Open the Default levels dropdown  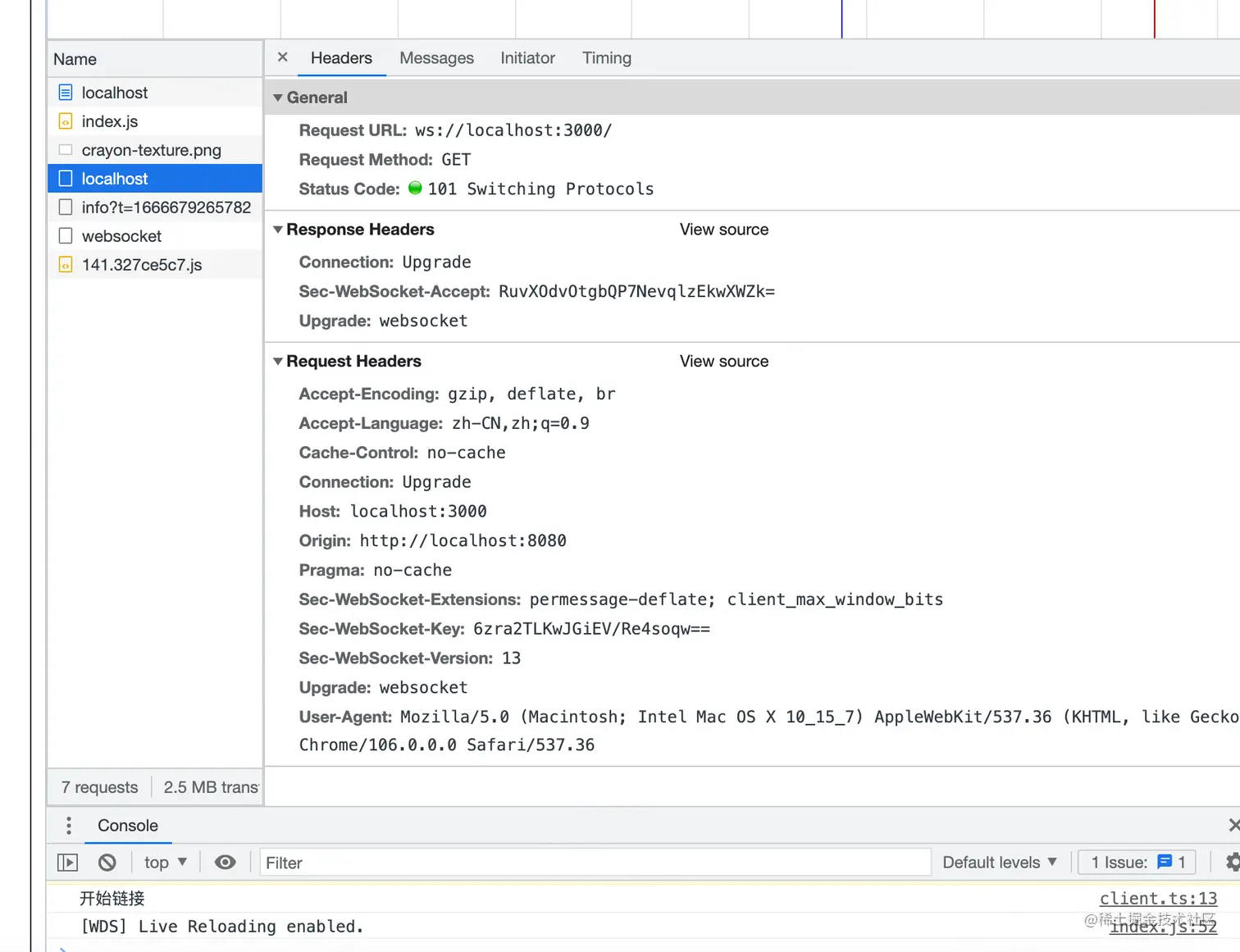pyautogui.click(x=1000, y=863)
